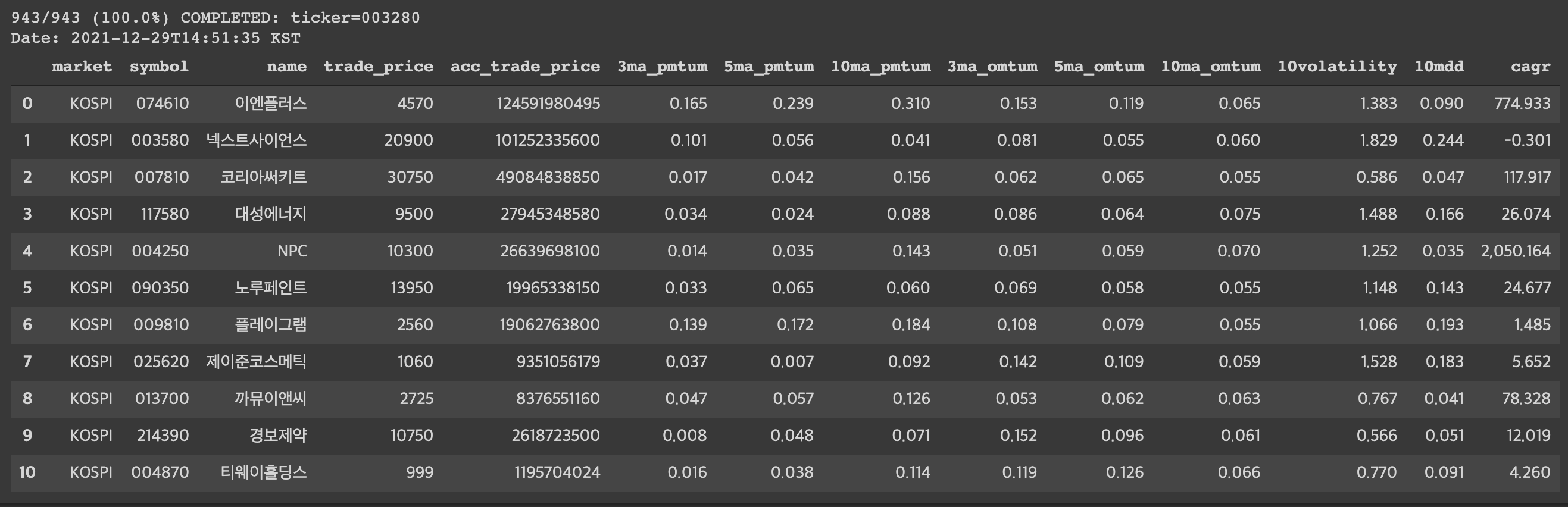The height and width of the screenshot is (507, 1568).
Task: Select name cell 경보제약
Action: [278, 435]
